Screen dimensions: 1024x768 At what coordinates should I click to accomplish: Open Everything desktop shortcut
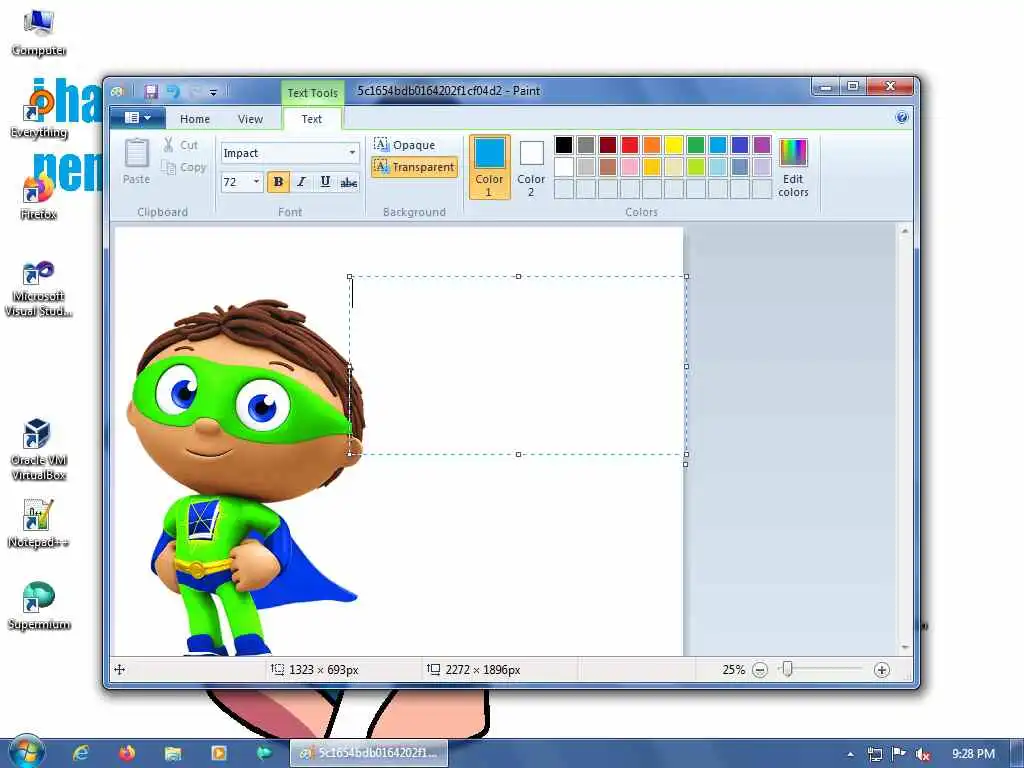click(x=39, y=114)
